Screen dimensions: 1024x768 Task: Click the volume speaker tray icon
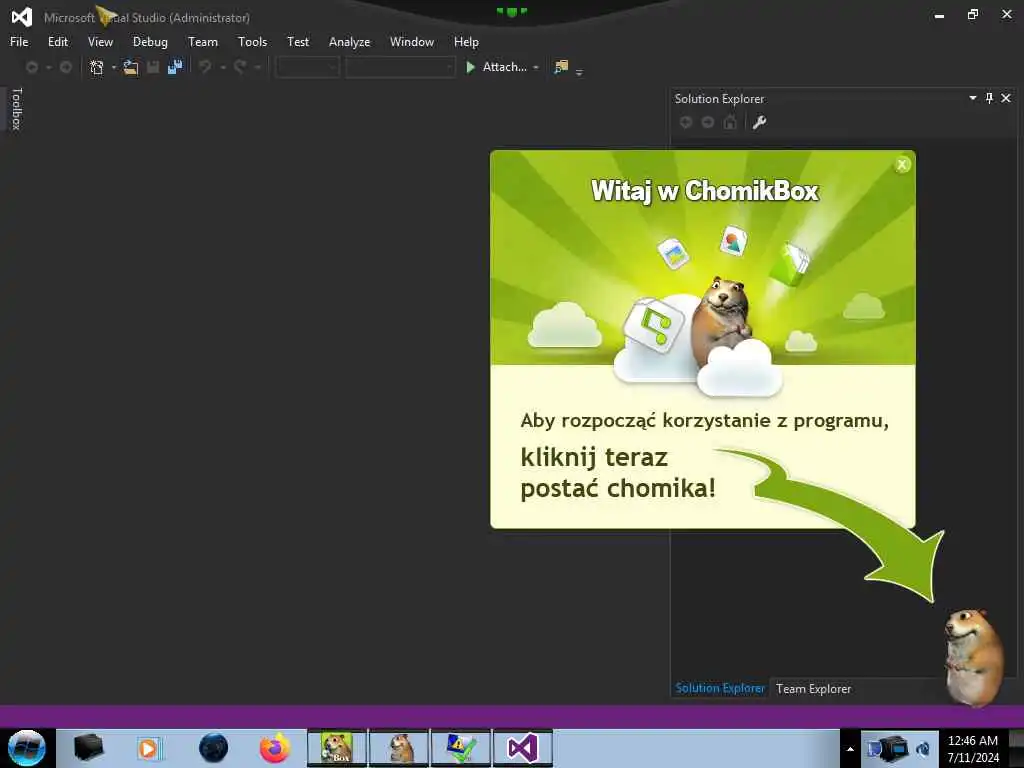(923, 748)
